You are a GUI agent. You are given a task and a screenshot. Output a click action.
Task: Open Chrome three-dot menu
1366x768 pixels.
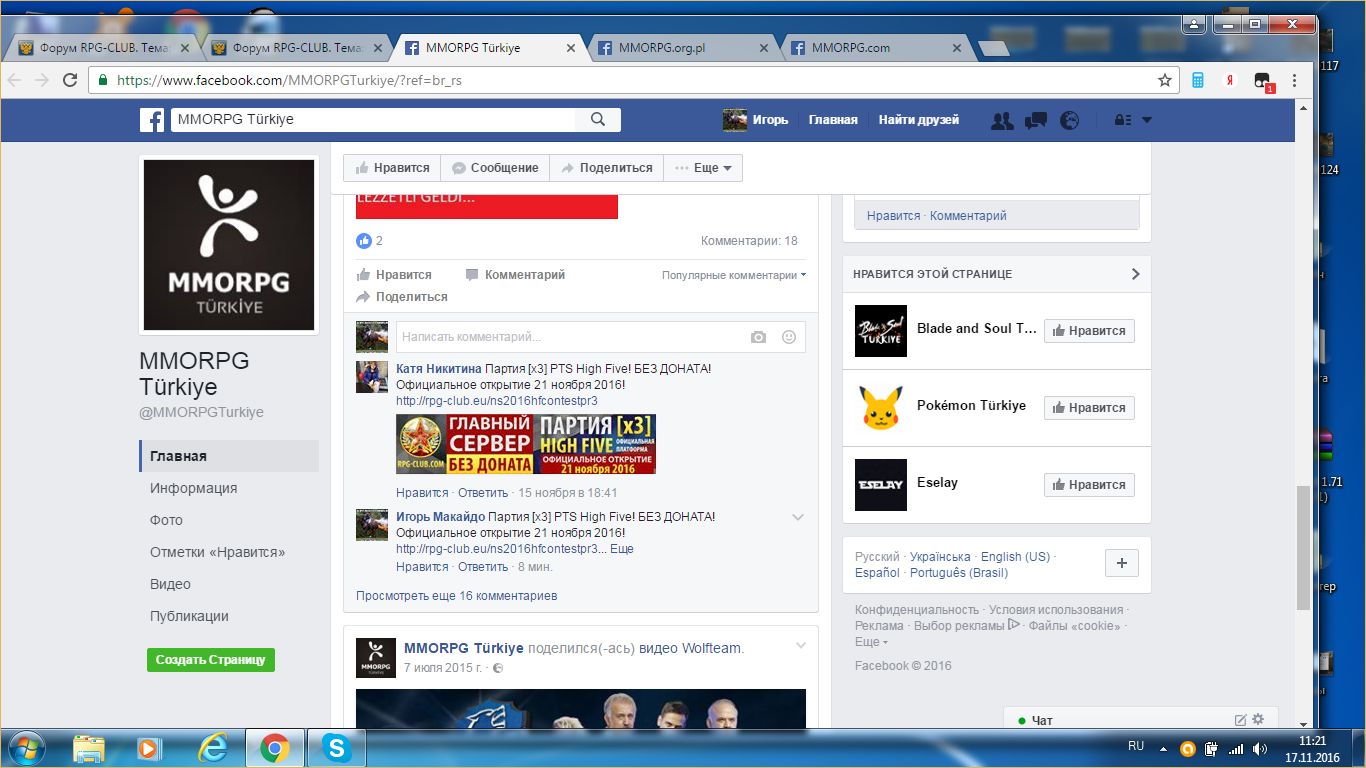coord(1296,80)
